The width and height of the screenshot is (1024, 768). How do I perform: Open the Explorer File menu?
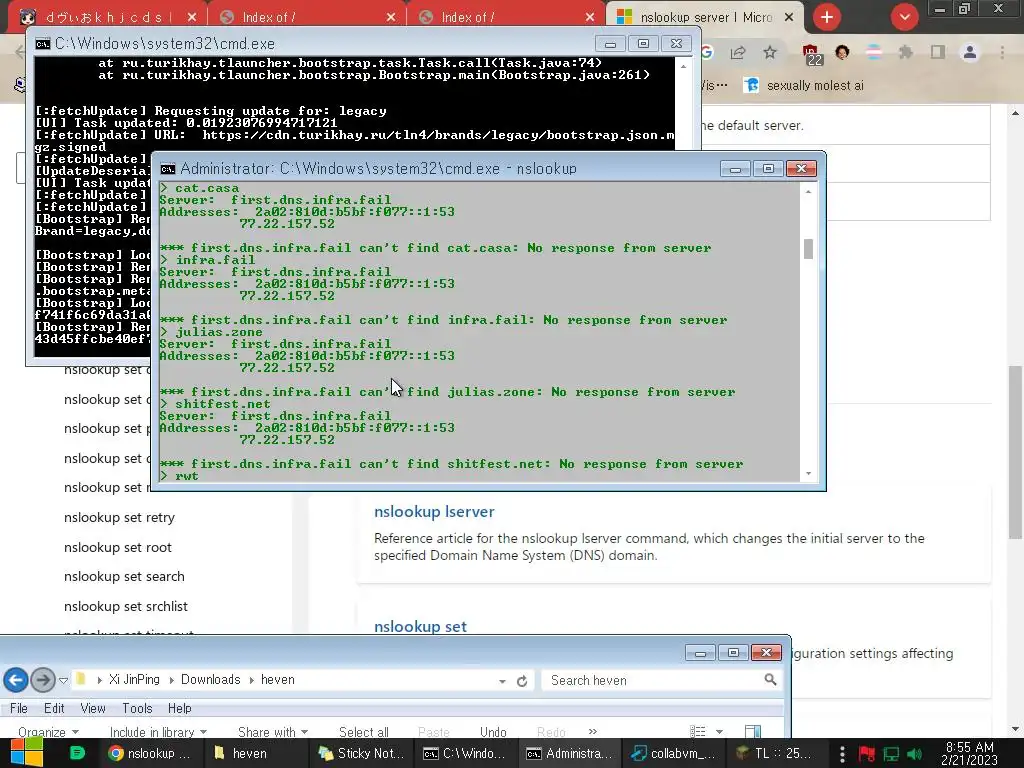18,709
